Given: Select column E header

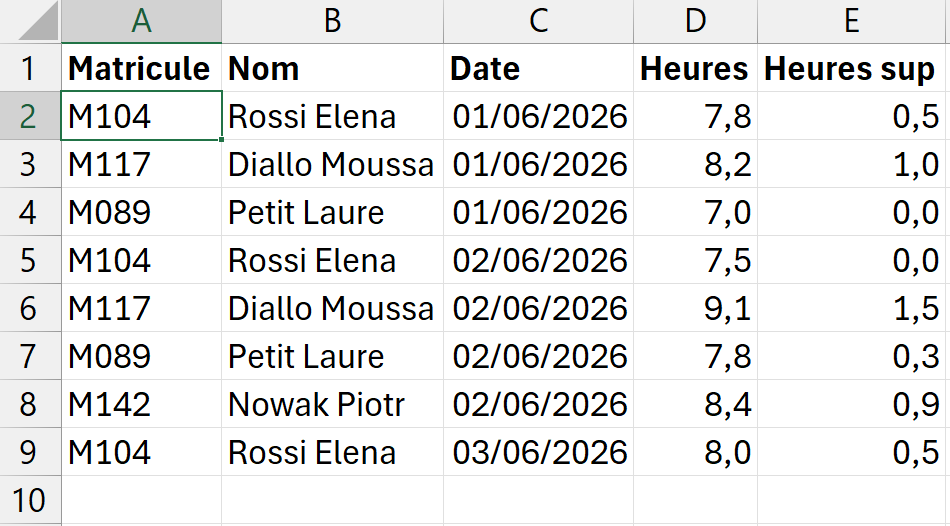Looking at the screenshot, I should tap(854, 21).
